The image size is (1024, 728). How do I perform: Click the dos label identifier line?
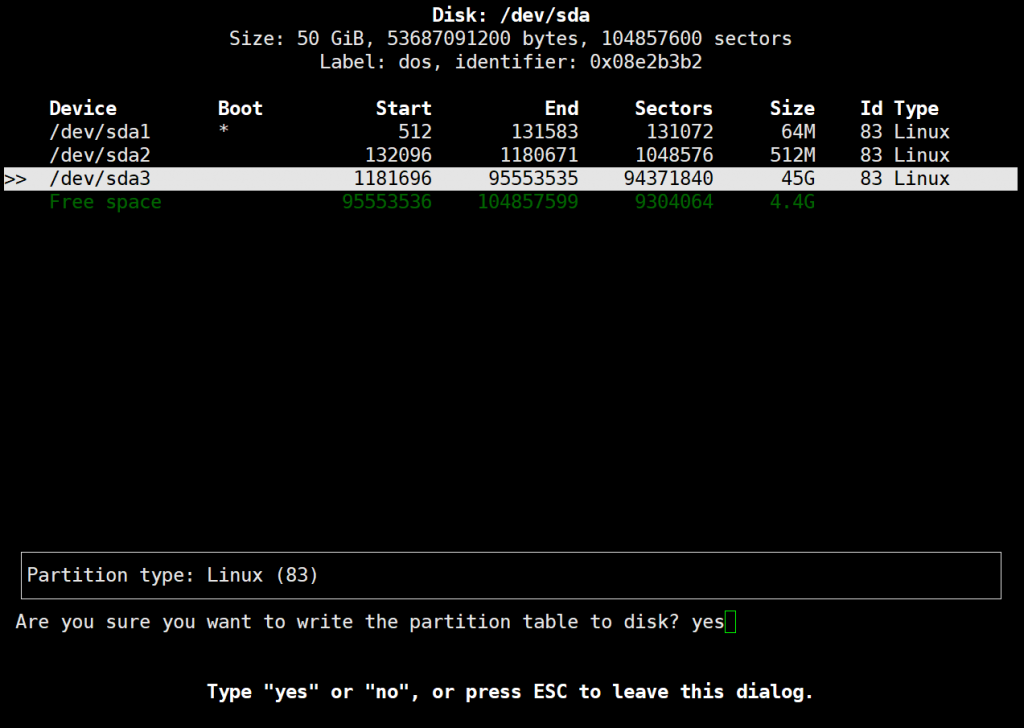click(x=512, y=62)
